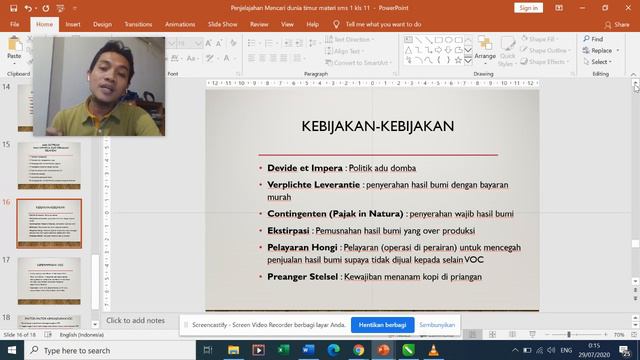
Task: Open the Slide Show tab
Action: tap(222, 24)
